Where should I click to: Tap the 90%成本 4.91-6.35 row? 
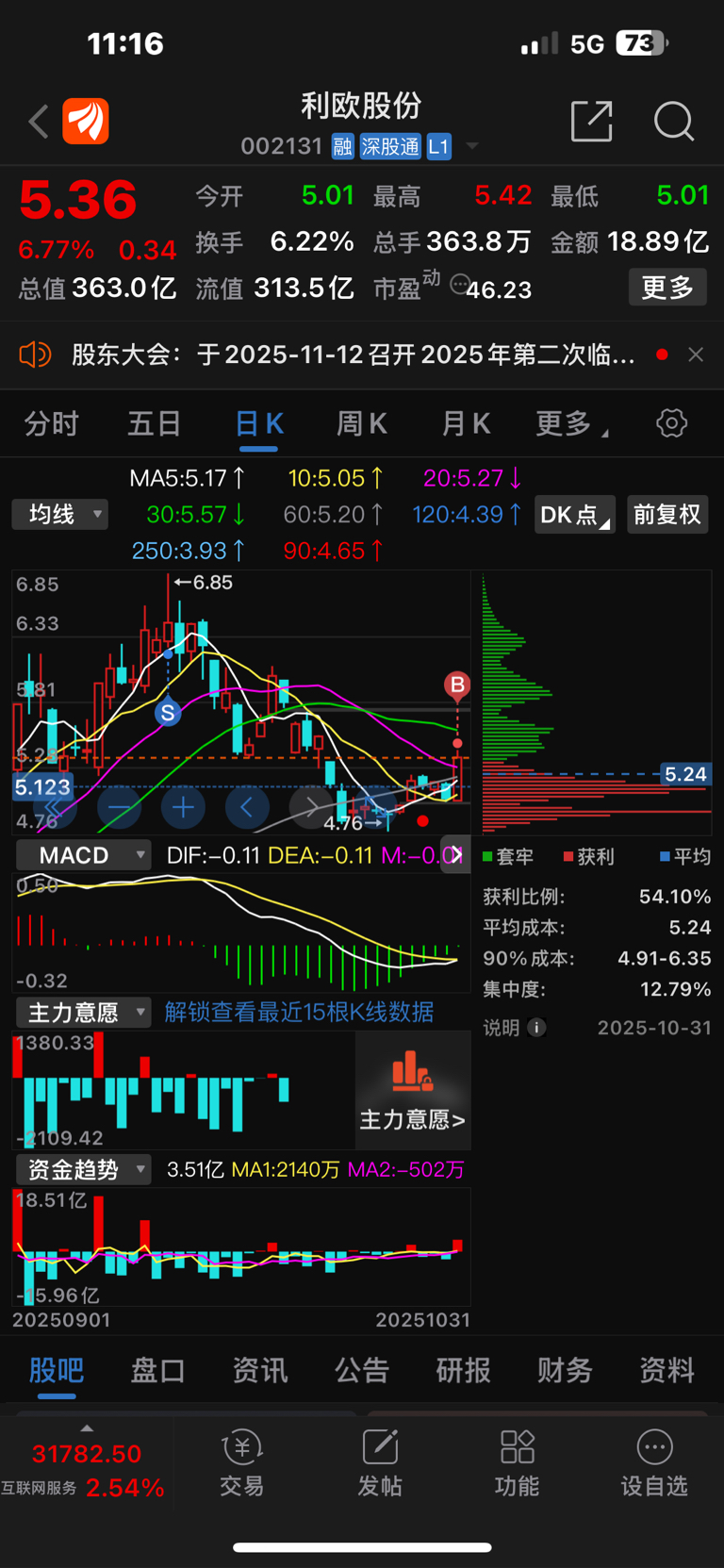[597, 959]
